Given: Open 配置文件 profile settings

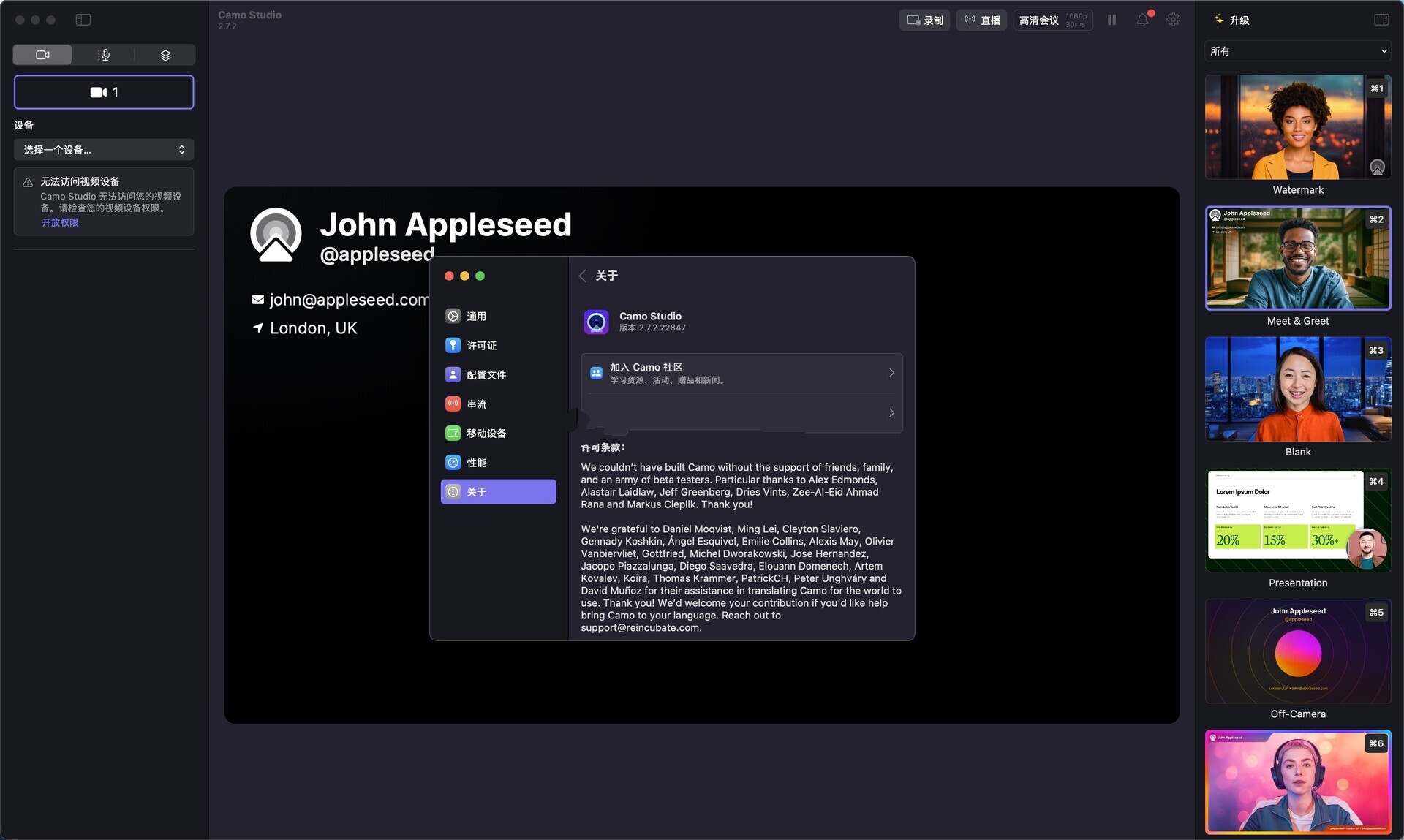Looking at the screenshot, I should [498, 375].
